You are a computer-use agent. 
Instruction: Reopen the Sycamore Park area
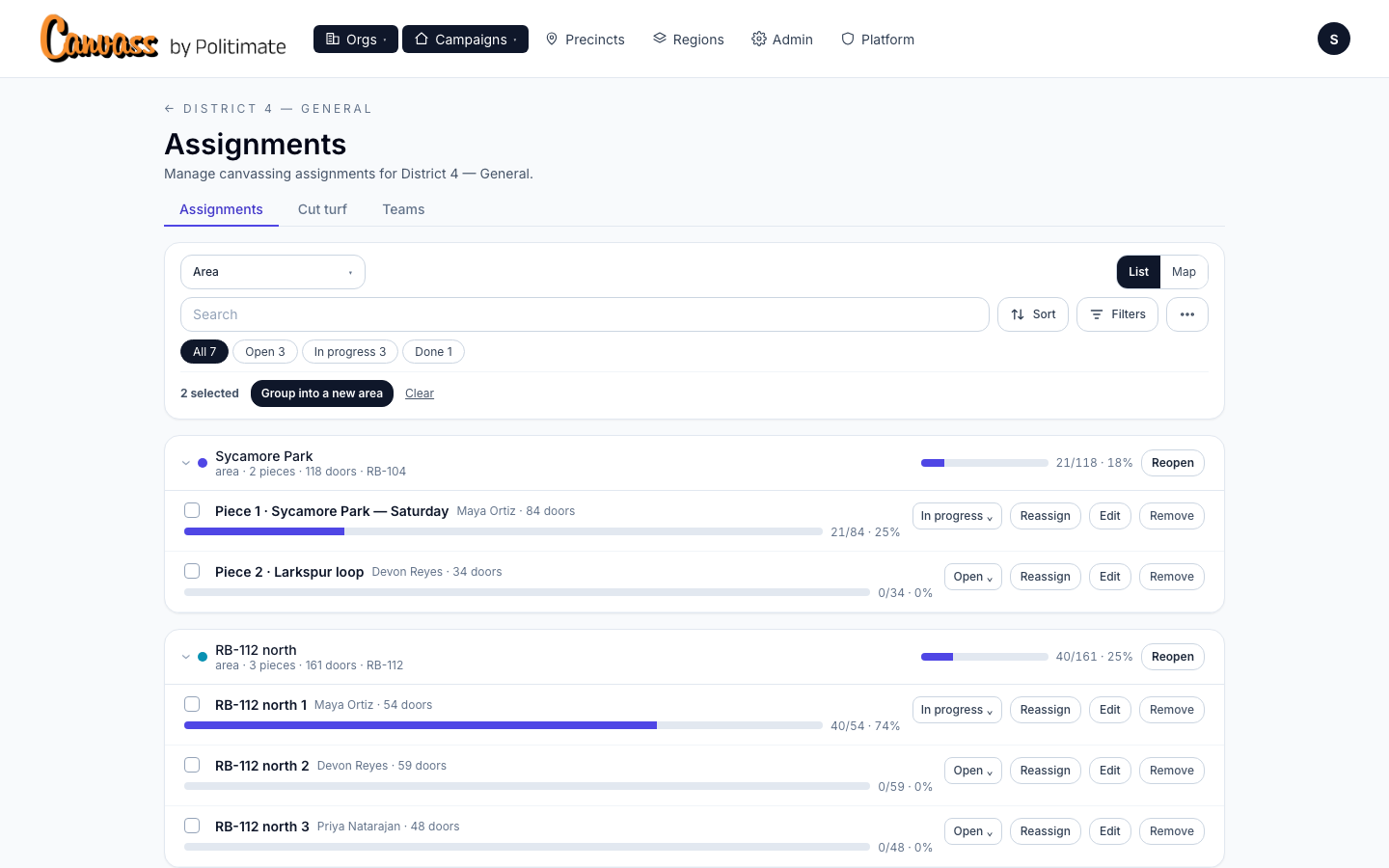[1173, 463]
